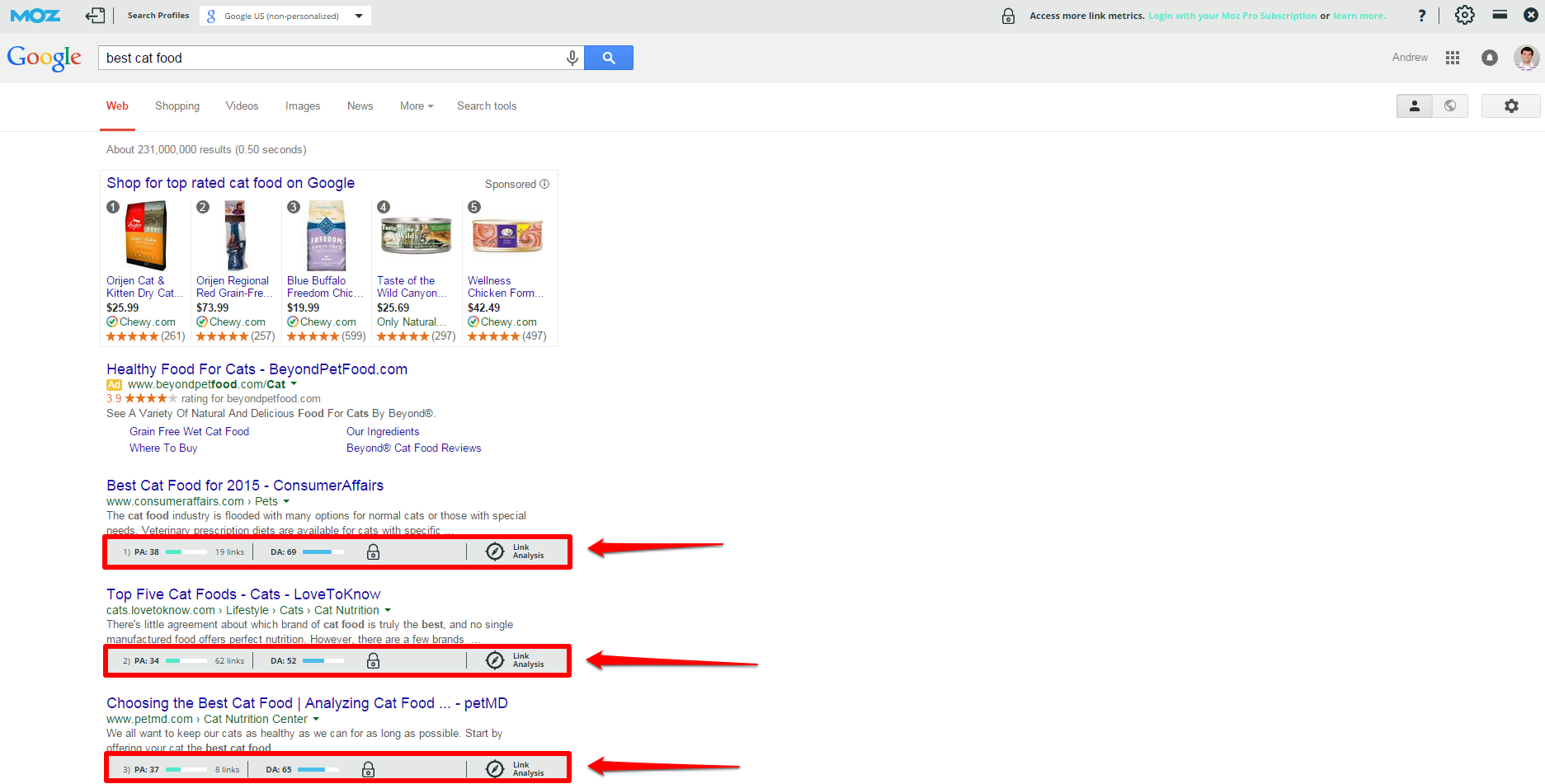This screenshot has width=1545, height=784.
Task: Click the Taste of the Wild product image
Action: [x=417, y=236]
